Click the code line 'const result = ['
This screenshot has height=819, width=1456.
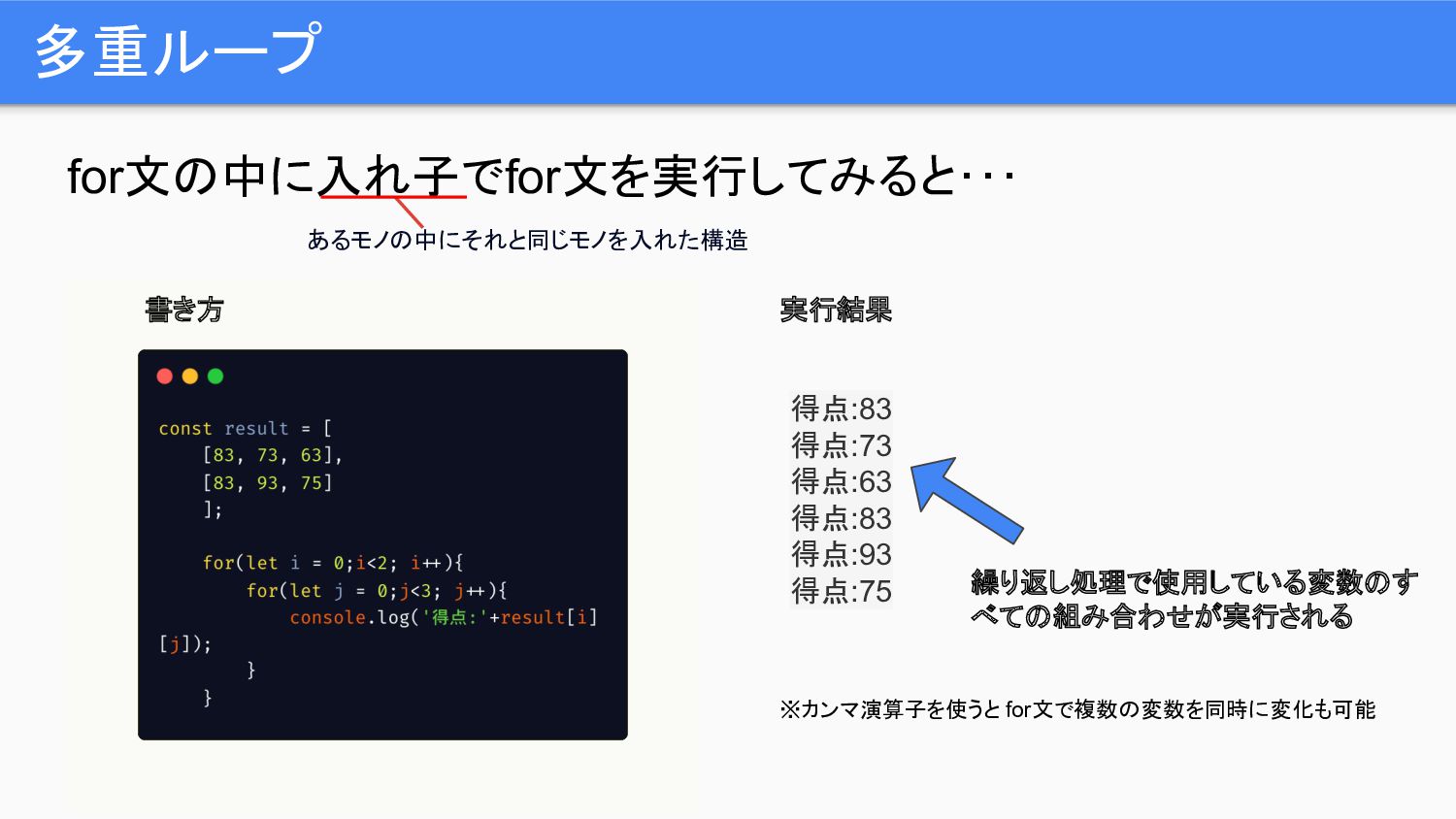tap(246, 428)
